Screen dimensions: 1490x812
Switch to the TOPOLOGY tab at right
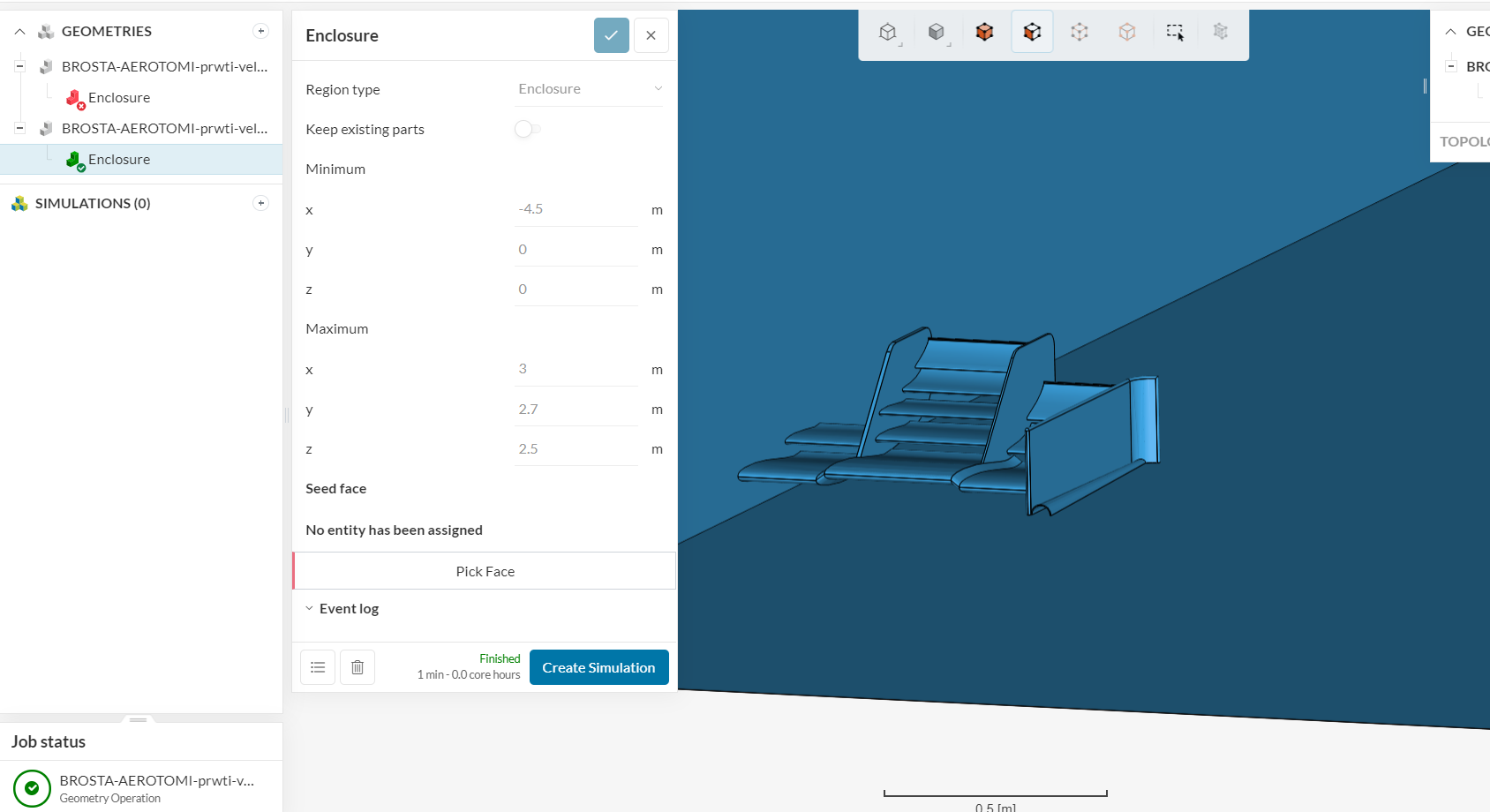point(1464,141)
